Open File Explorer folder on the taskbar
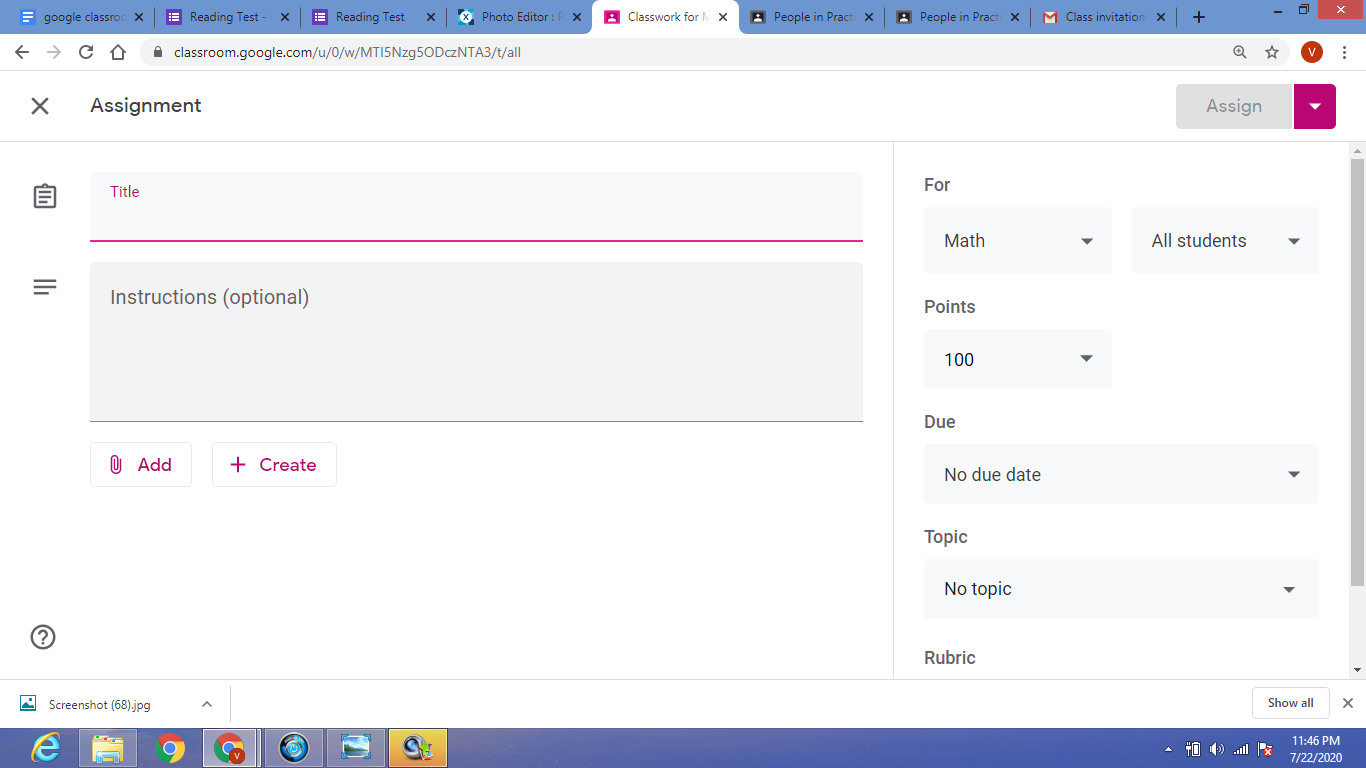The image size is (1366, 768). (x=108, y=748)
